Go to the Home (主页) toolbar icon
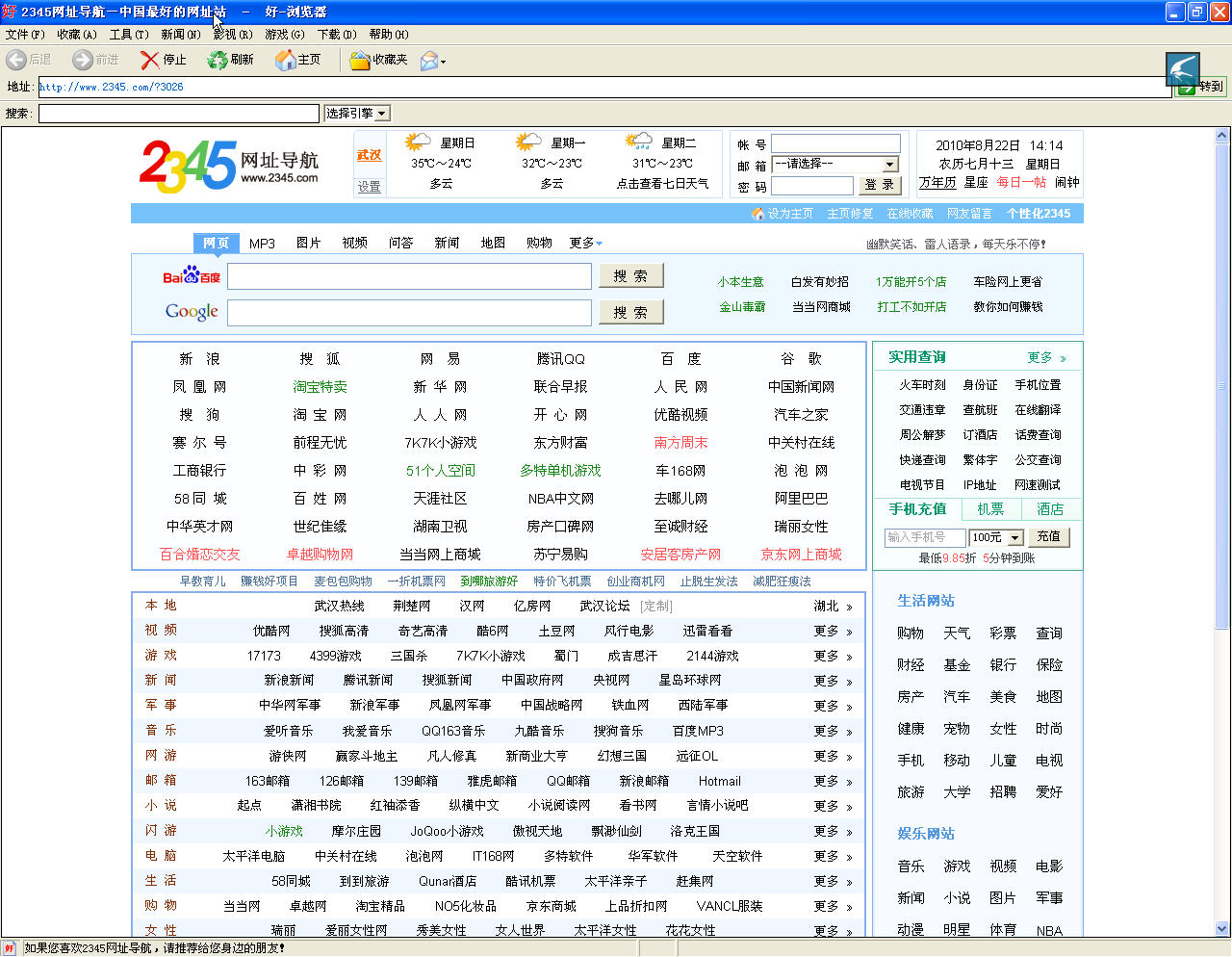This screenshot has width=1232, height=957. (286, 60)
